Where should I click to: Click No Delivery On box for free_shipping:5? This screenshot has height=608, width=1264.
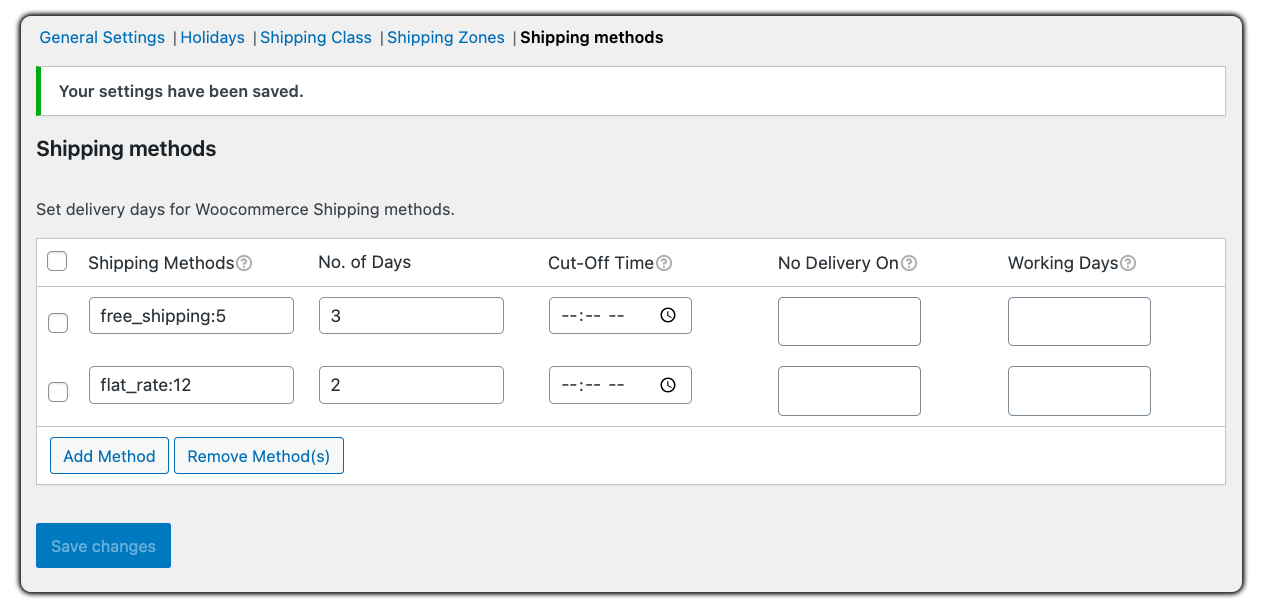(x=849, y=321)
